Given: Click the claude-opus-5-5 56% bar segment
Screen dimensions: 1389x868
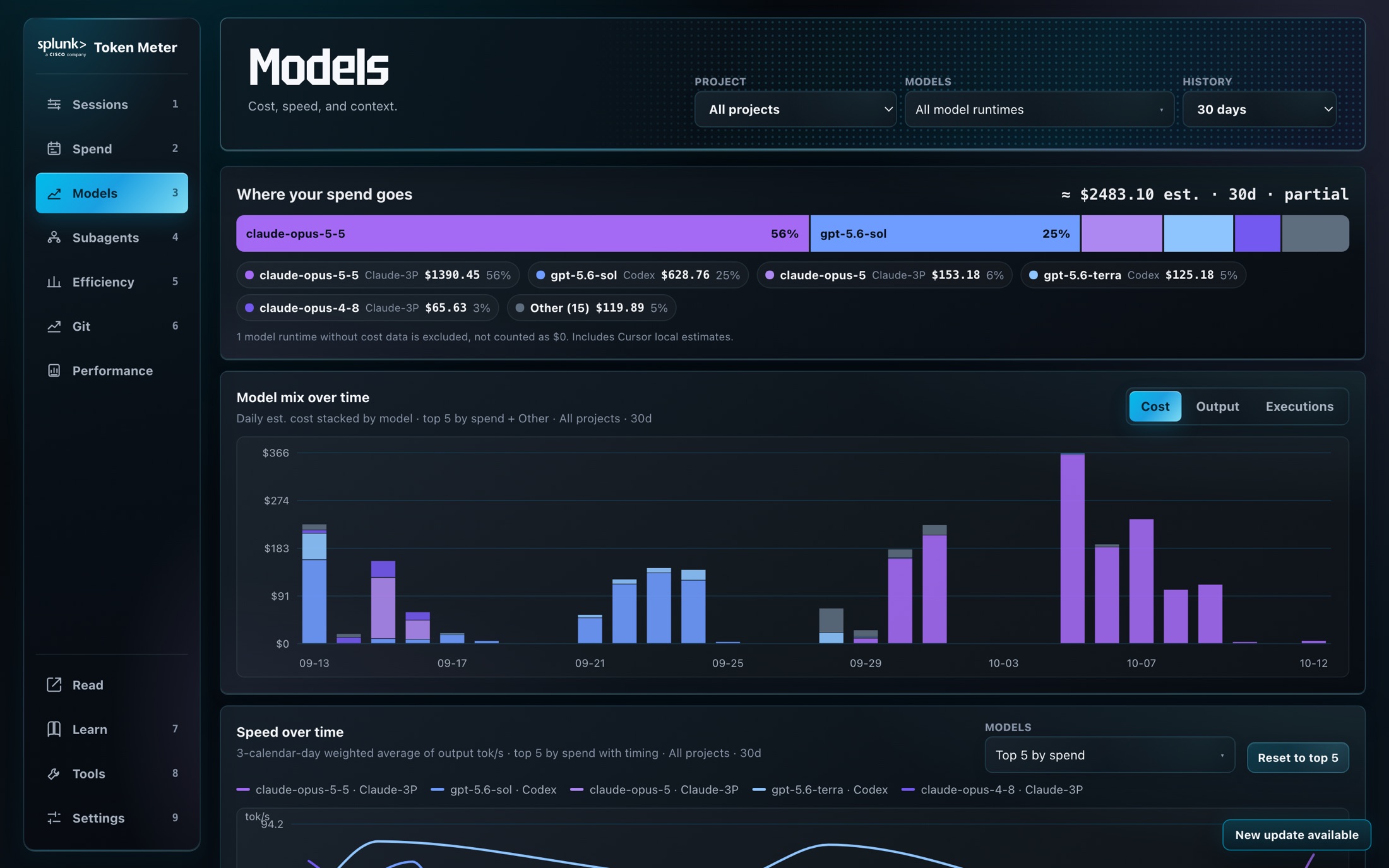Looking at the screenshot, I should [522, 234].
